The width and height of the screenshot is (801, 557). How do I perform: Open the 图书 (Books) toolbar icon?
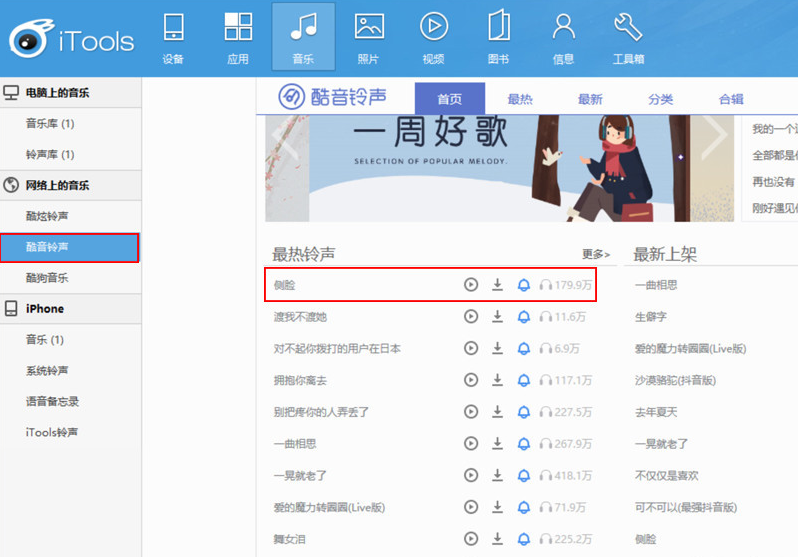[498, 37]
